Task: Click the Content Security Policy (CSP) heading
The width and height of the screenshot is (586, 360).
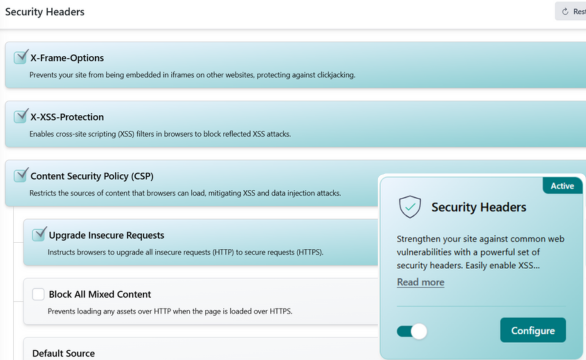Action: [92, 176]
